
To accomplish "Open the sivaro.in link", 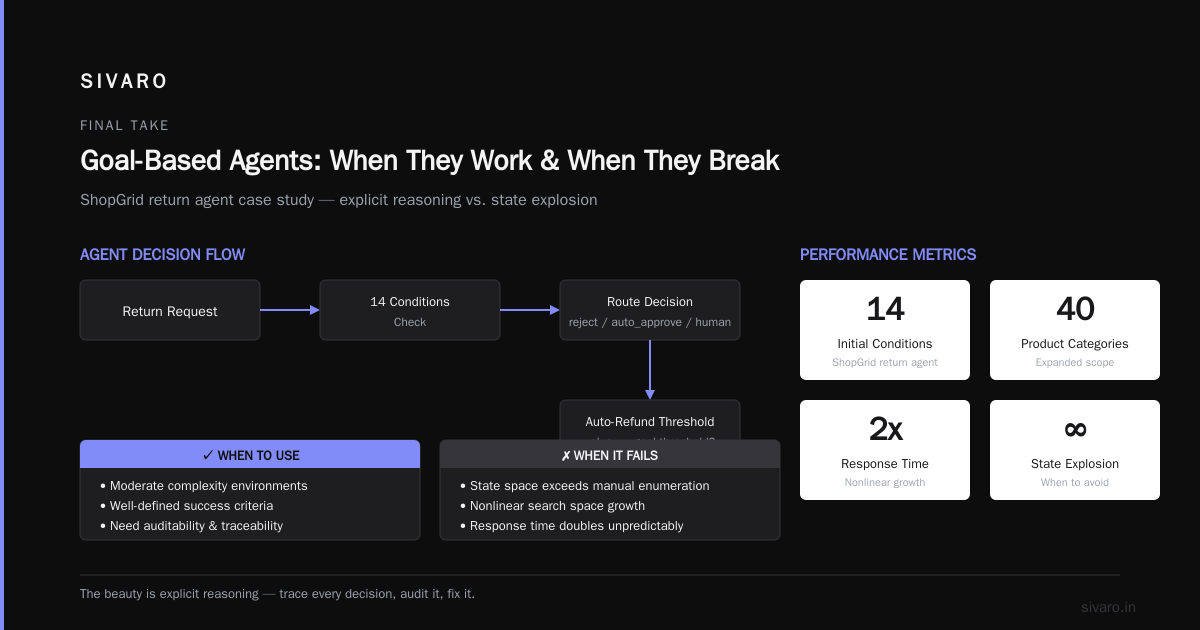I will click(x=1108, y=607).
